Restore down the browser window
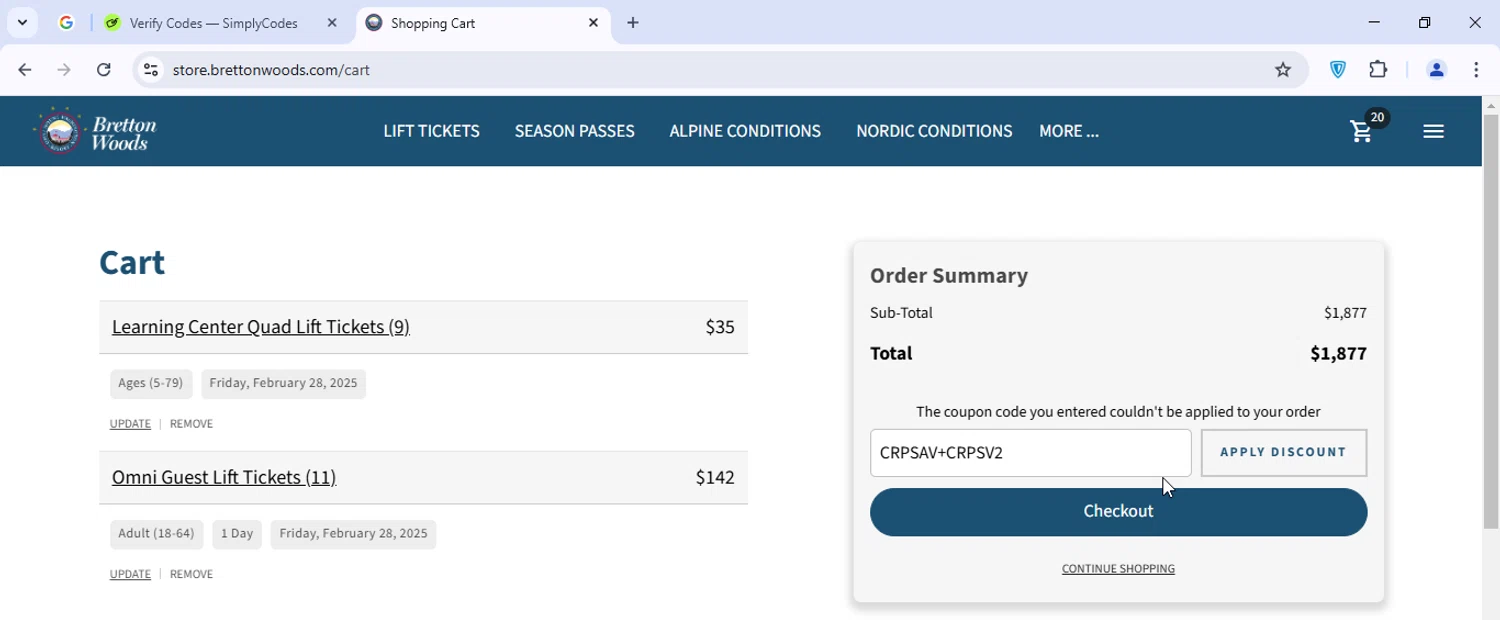1500x620 pixels. [1424, 22]
